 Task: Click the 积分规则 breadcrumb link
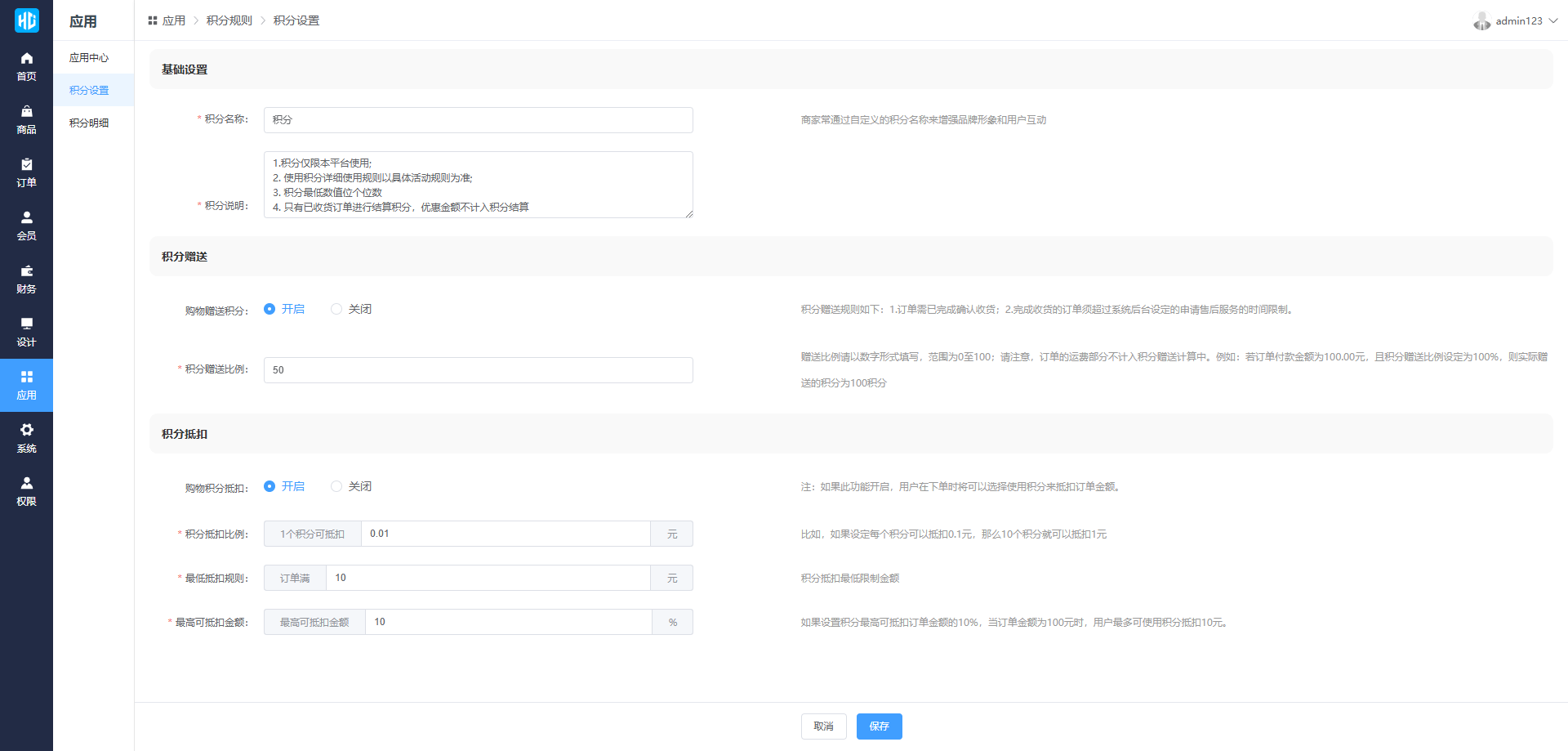tap(229, 20)
